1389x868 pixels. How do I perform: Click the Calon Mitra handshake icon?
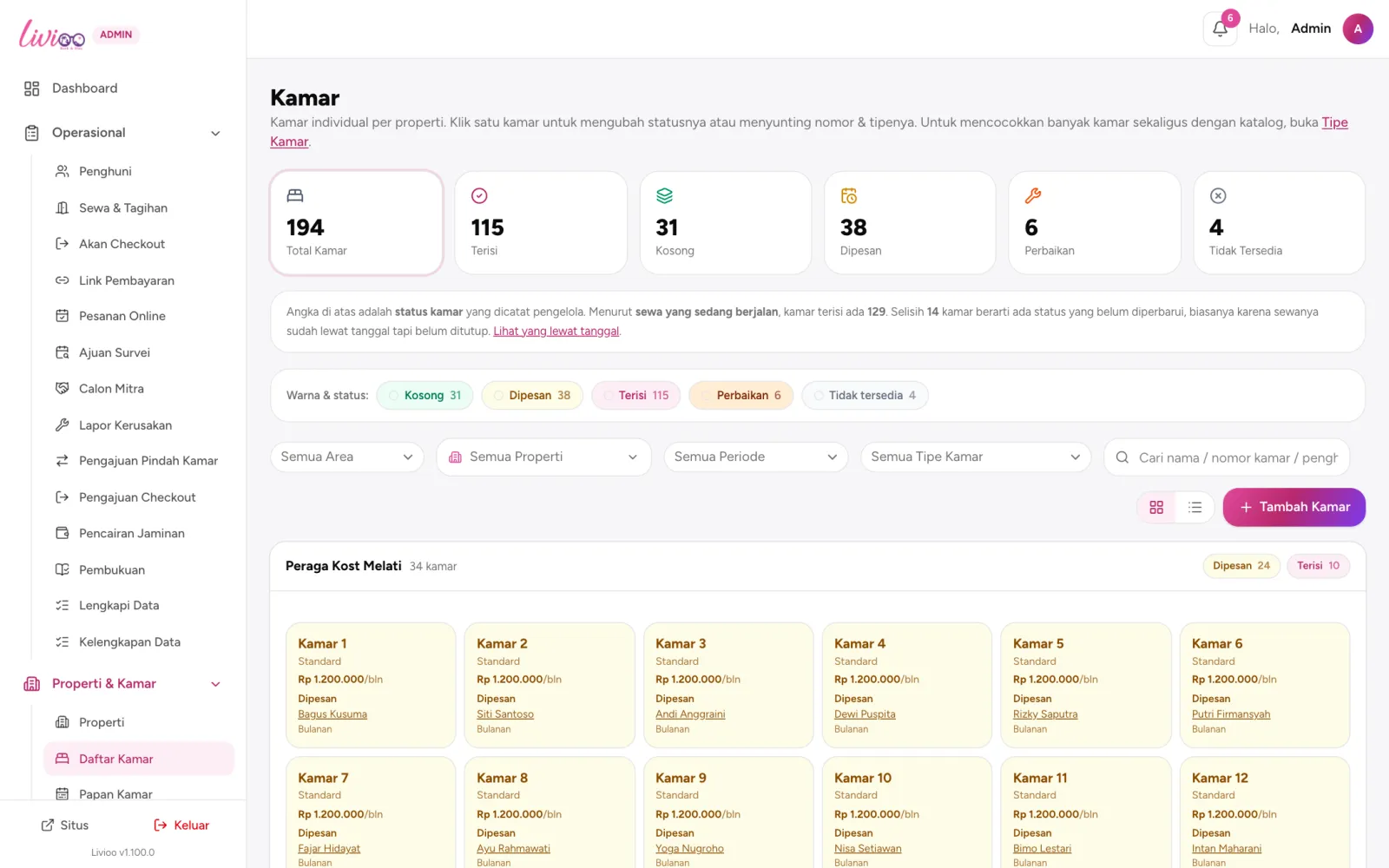63,389
